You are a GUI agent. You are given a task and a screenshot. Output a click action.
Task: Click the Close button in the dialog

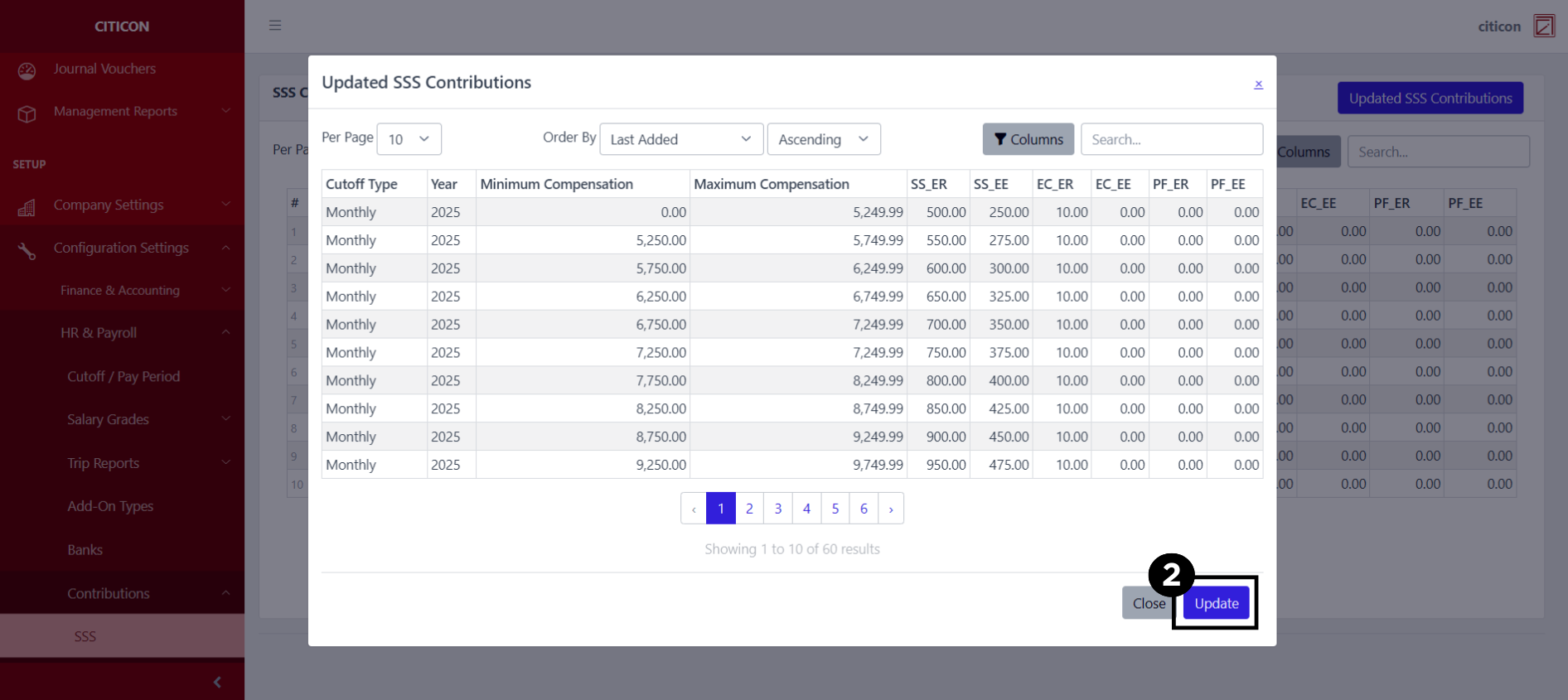click(1148, 603)
